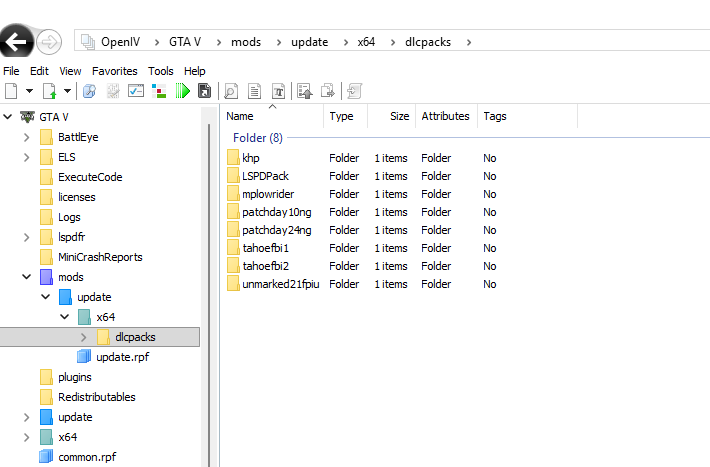Click the New blank page toolbar icon

11,91
